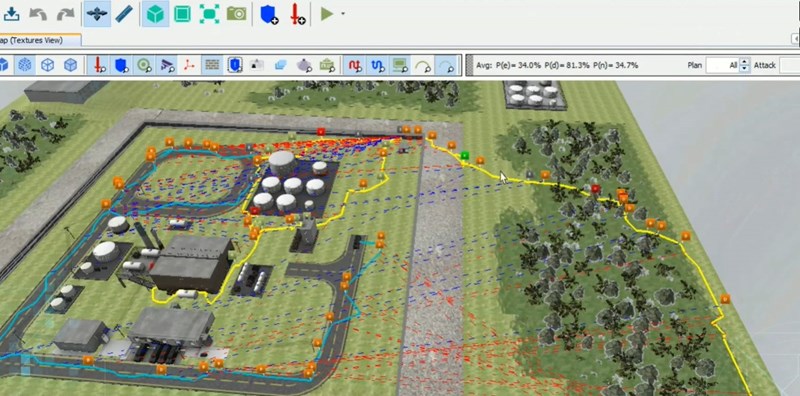Screen dimensions: 800x396
Task: Toggle the pan/move navigation tool
Action: pyautogui.click(x=97, y=14)
